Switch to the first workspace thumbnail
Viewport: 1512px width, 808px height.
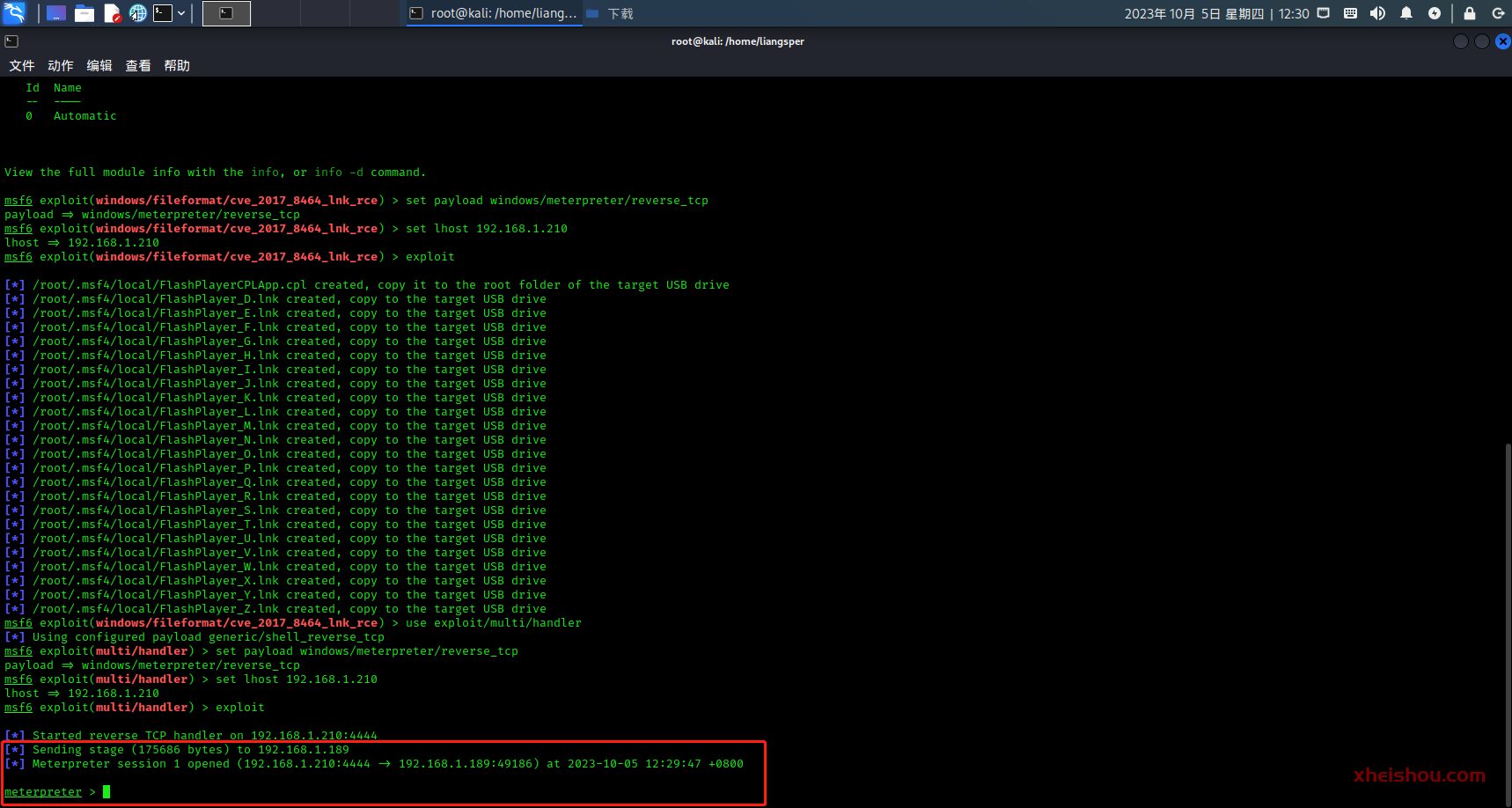pyautogui.click(x=226, y=13)
